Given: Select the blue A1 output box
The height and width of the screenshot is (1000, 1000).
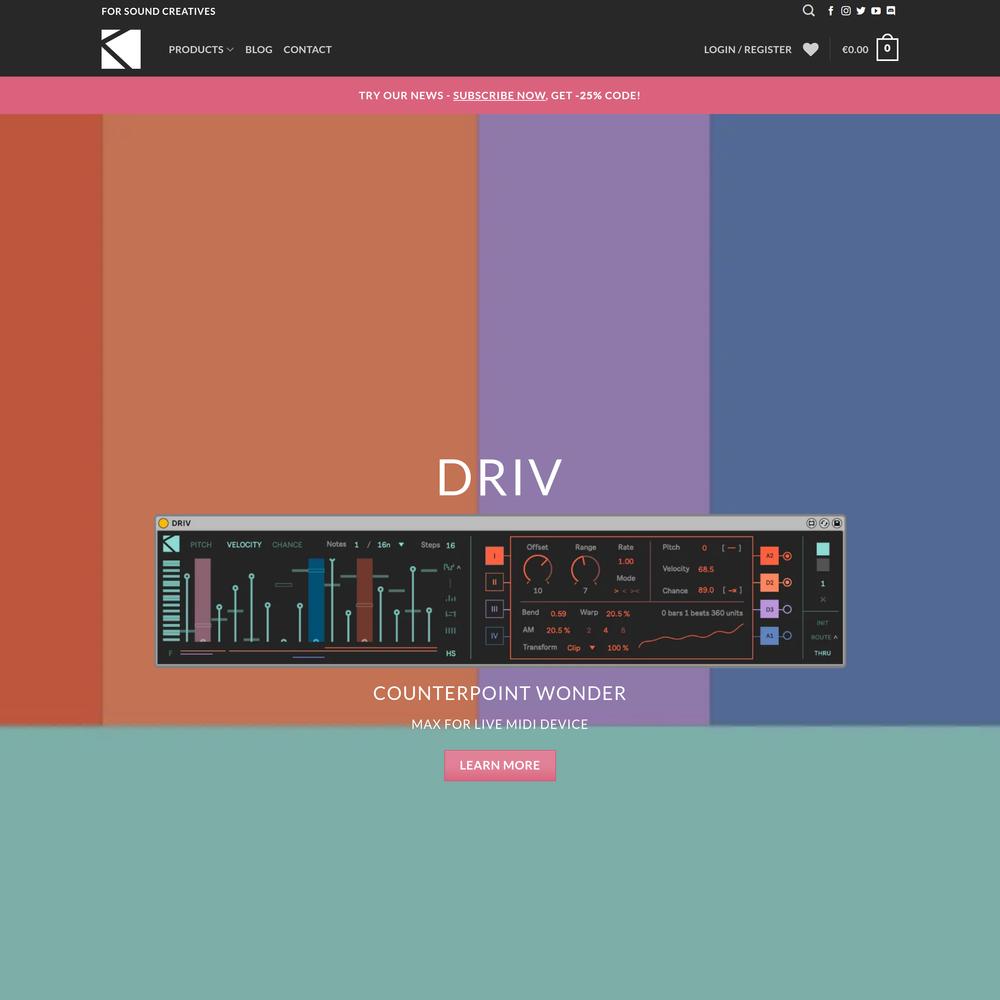Looking at the screenshot, I should 769,636.
